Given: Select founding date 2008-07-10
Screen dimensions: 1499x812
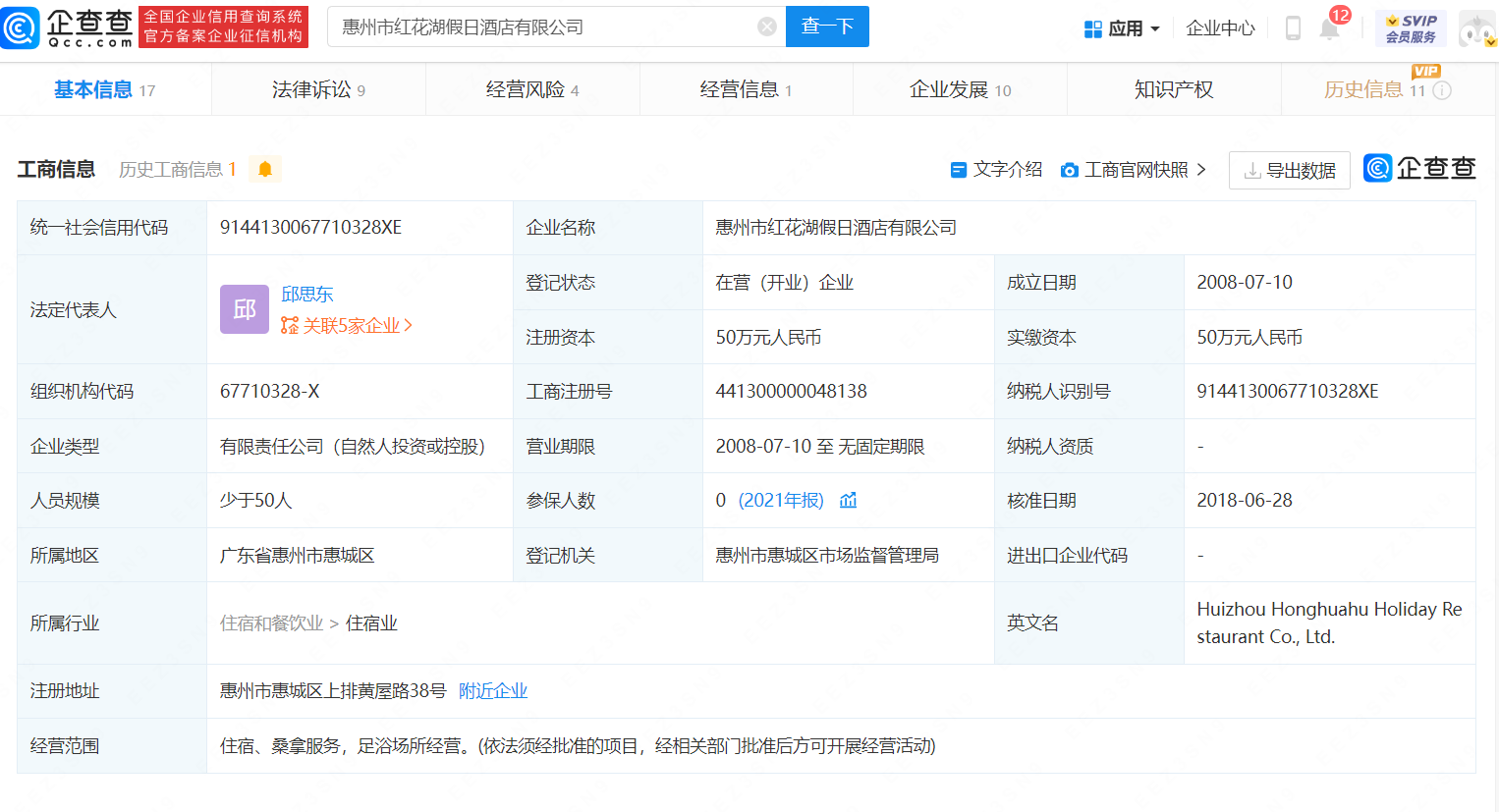Looking at the screenshot, I should point(1244,282).
